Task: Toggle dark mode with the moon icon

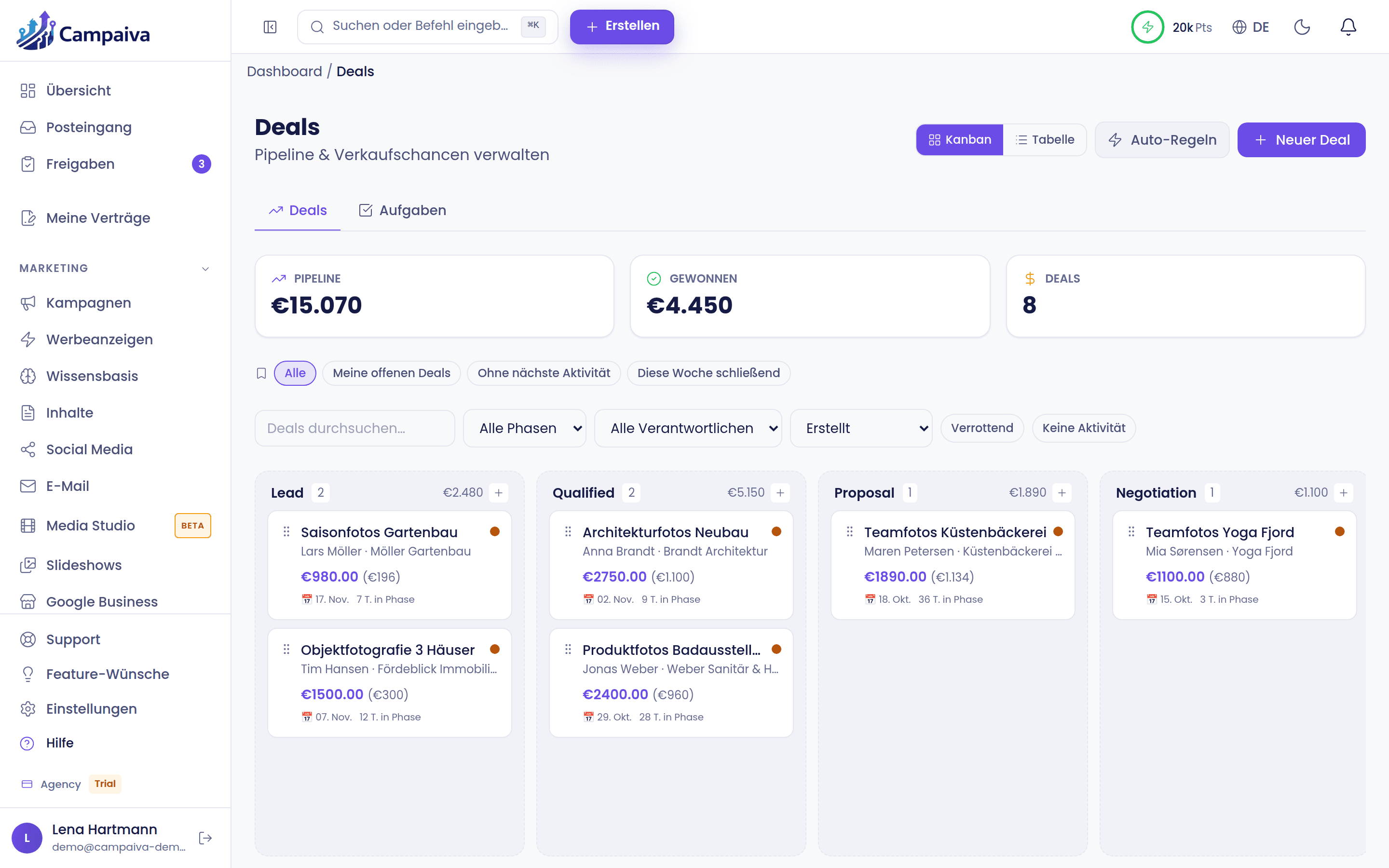Action: click(1302, 27)
